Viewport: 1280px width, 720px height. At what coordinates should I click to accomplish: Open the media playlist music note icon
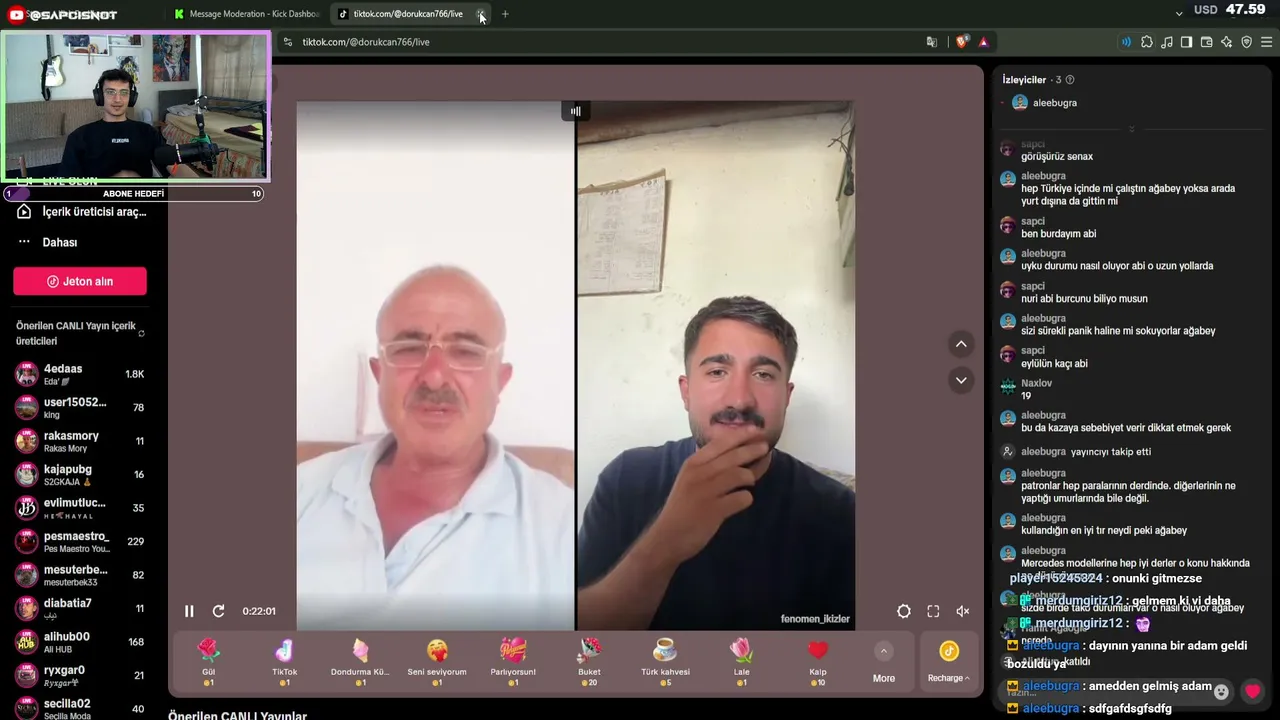coord(1167,42)
